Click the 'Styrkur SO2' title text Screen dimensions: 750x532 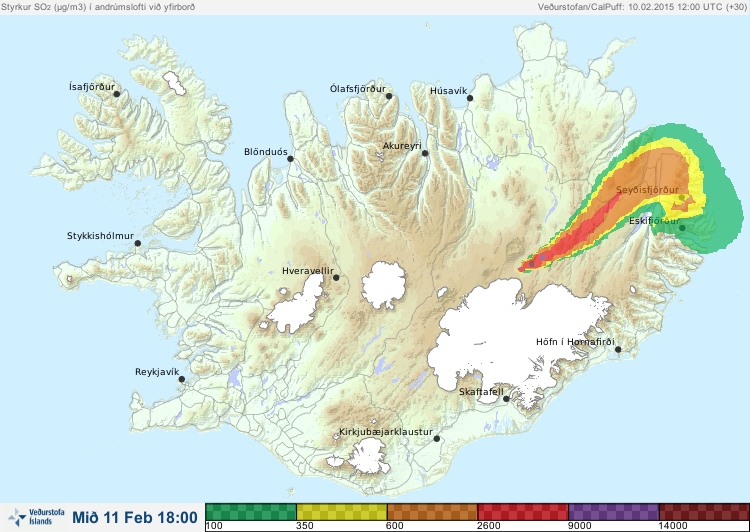tap(98, 7)
